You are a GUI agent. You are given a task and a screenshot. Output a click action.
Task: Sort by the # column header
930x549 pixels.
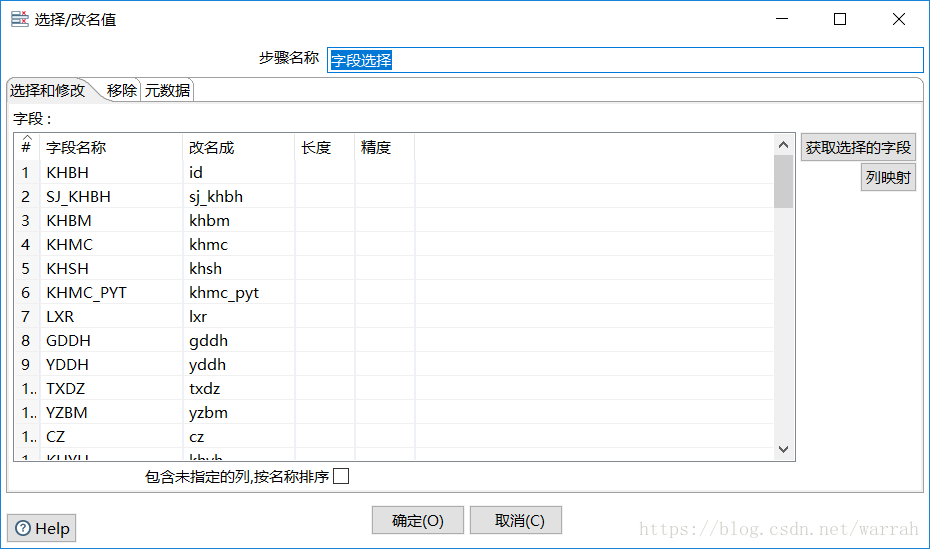point(26,146)
